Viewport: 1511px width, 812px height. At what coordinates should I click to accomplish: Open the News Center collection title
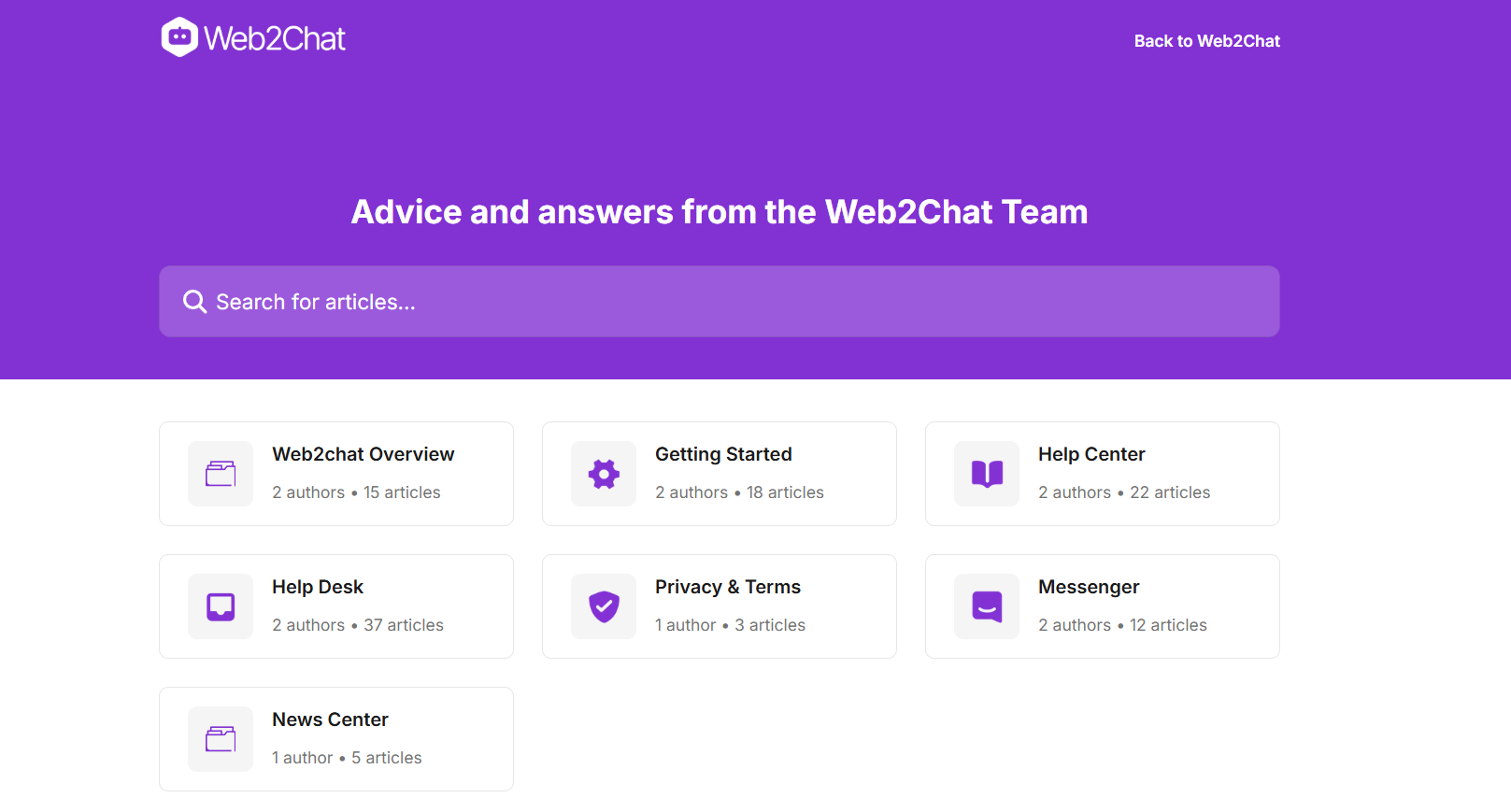pos(330,719)
